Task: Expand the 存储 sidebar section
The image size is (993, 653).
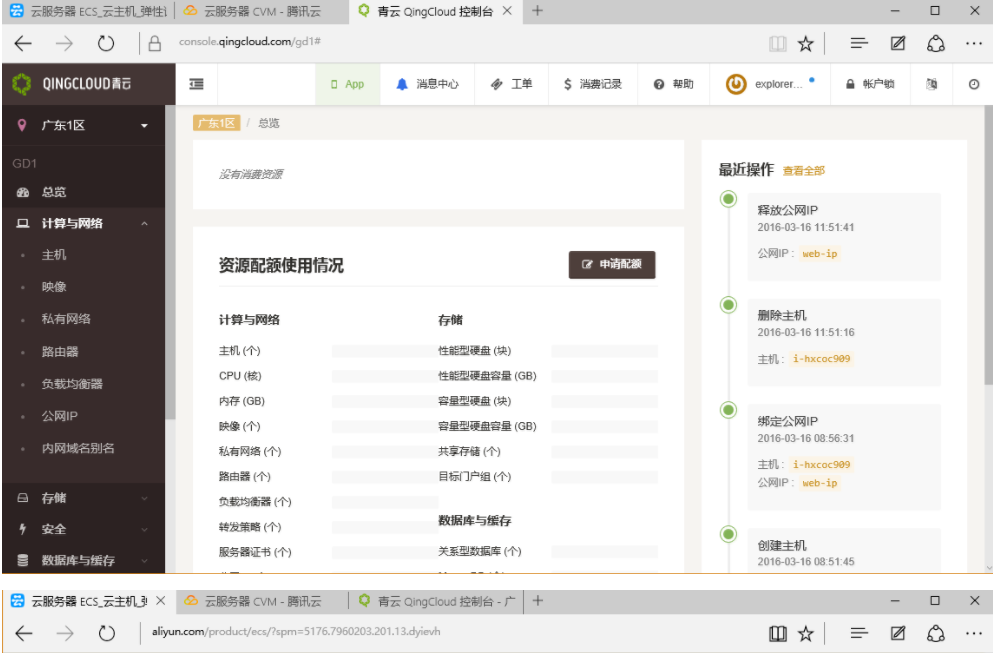Action: 83,498
